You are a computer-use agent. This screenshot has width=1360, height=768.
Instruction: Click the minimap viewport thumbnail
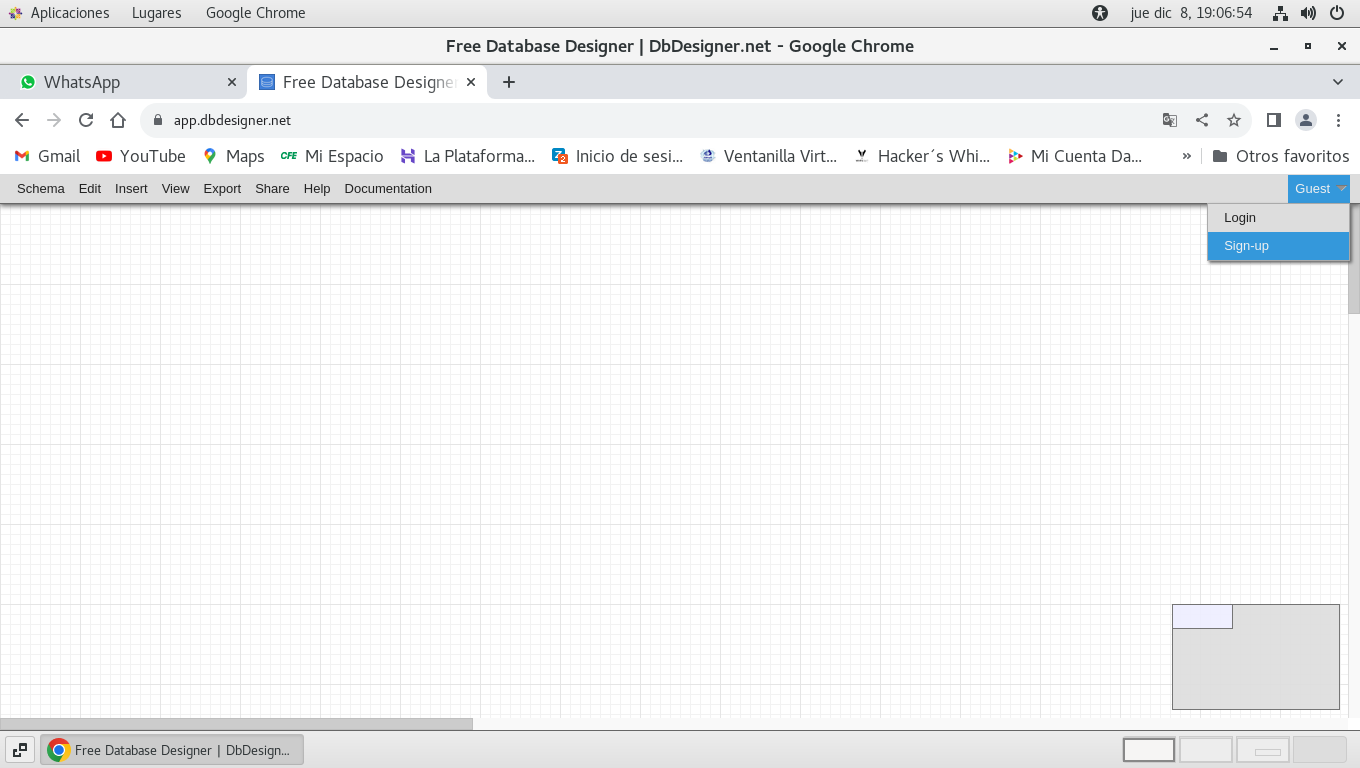tap(1202, 617)
